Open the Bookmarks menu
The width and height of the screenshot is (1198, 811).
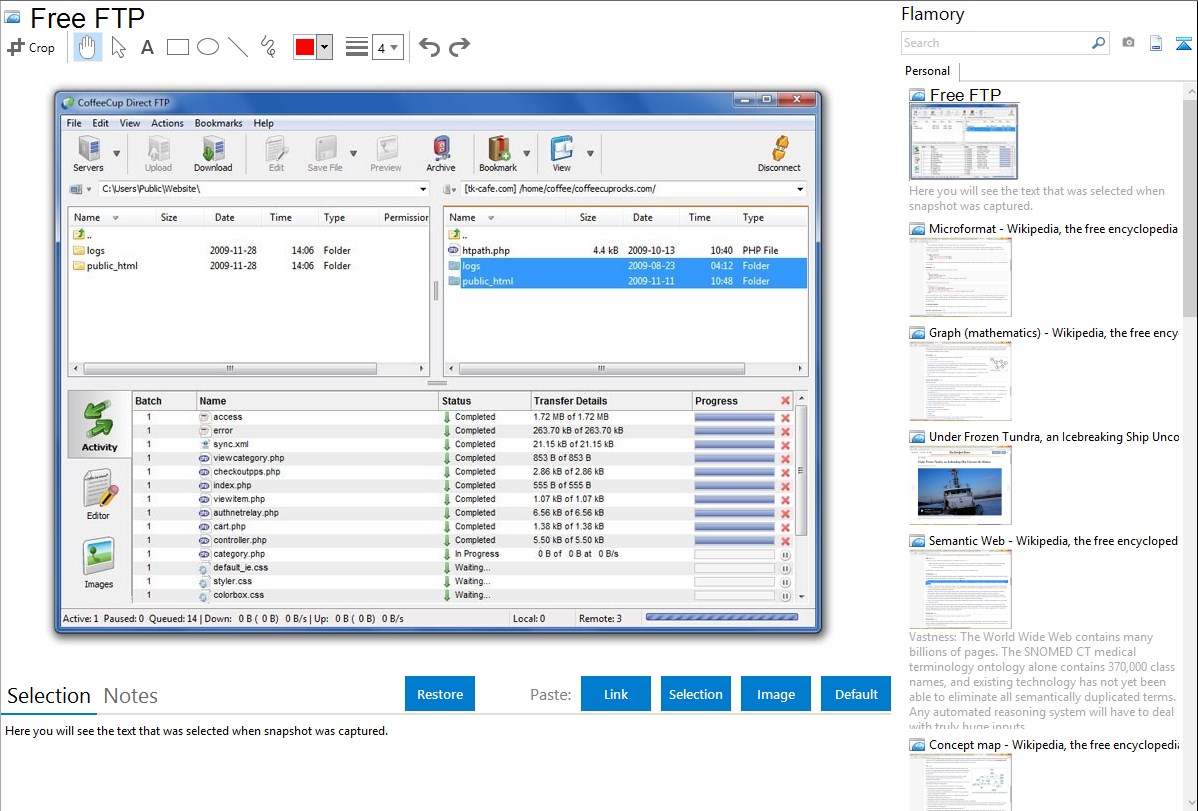tap(219, 123)
